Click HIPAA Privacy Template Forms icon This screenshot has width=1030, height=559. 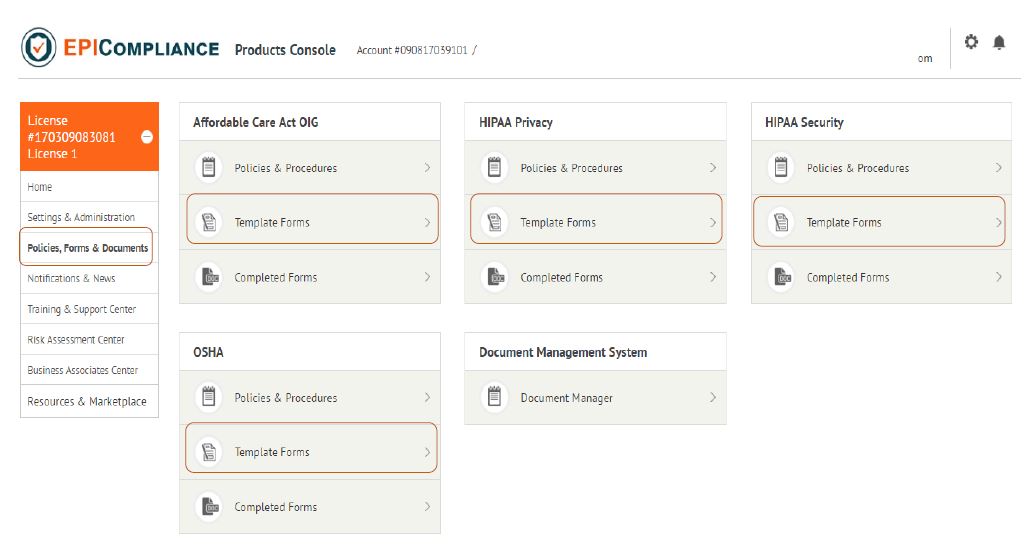click(x=494, y=222)
